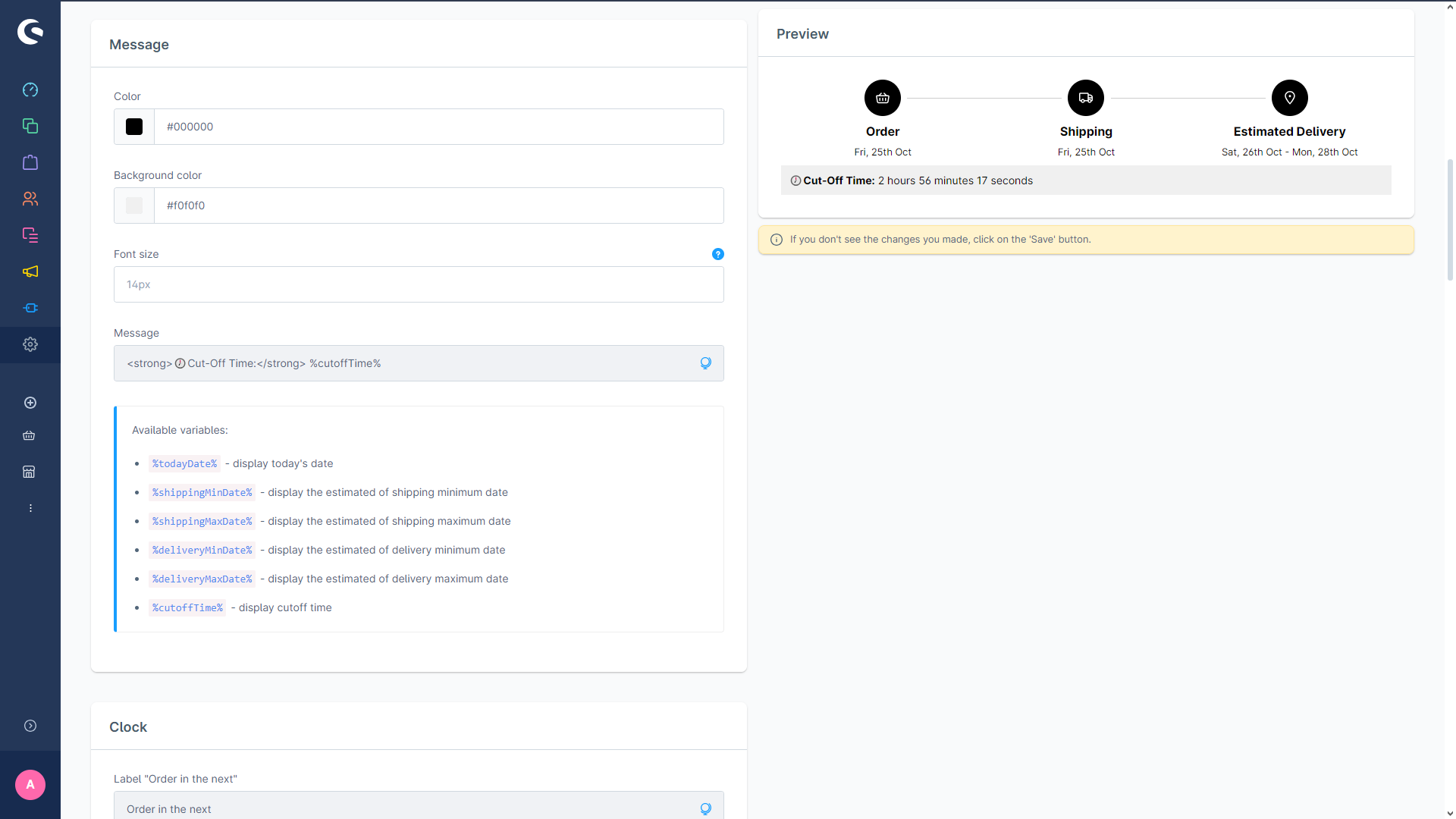Click the Color hex input #000000
The image size is (1456, 819).
[439, 127]
